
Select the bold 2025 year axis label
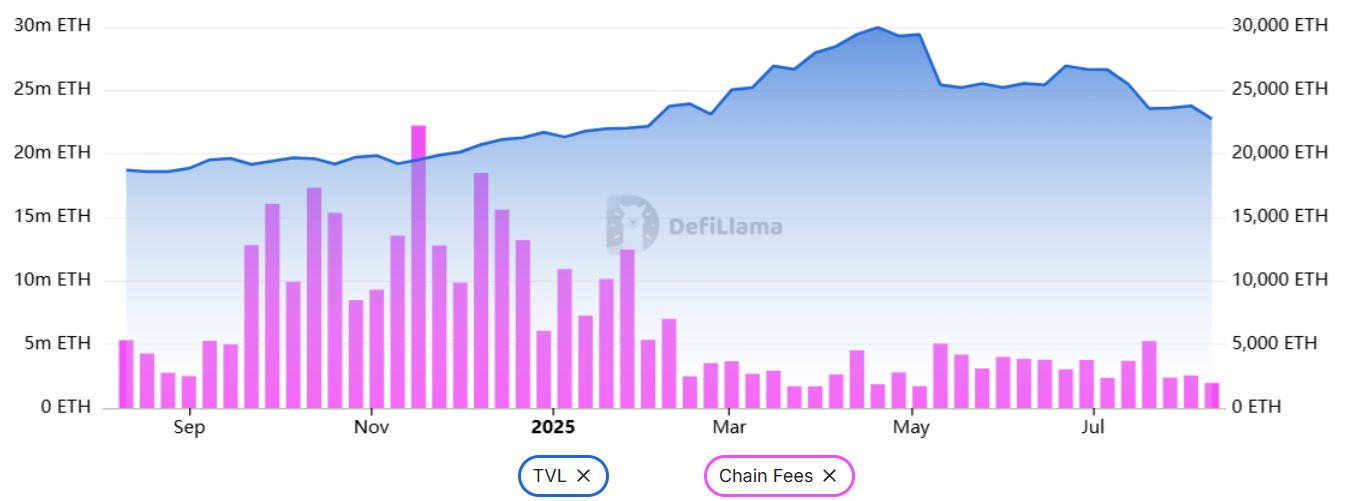553,428
